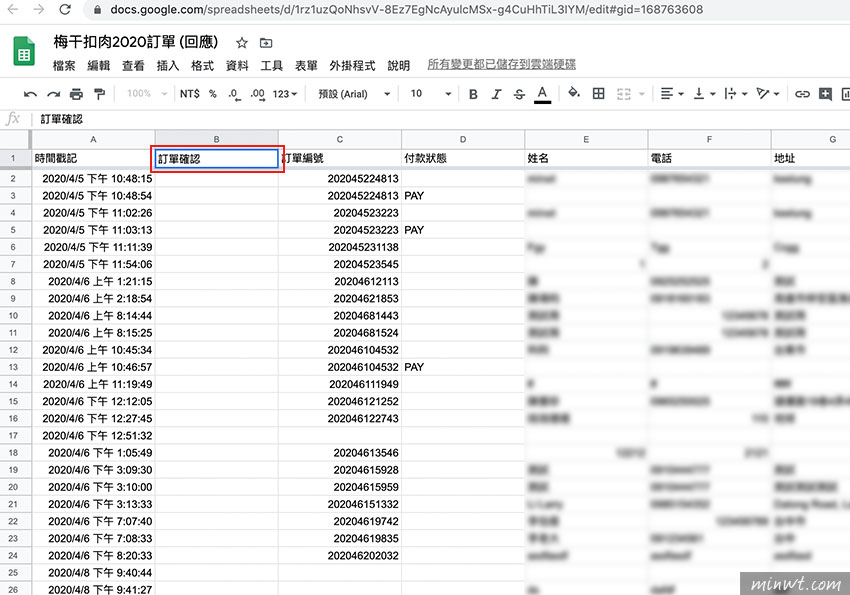Viewport: 850px width, 595px height.
Task: Select column A header
Action: [93, 139]
